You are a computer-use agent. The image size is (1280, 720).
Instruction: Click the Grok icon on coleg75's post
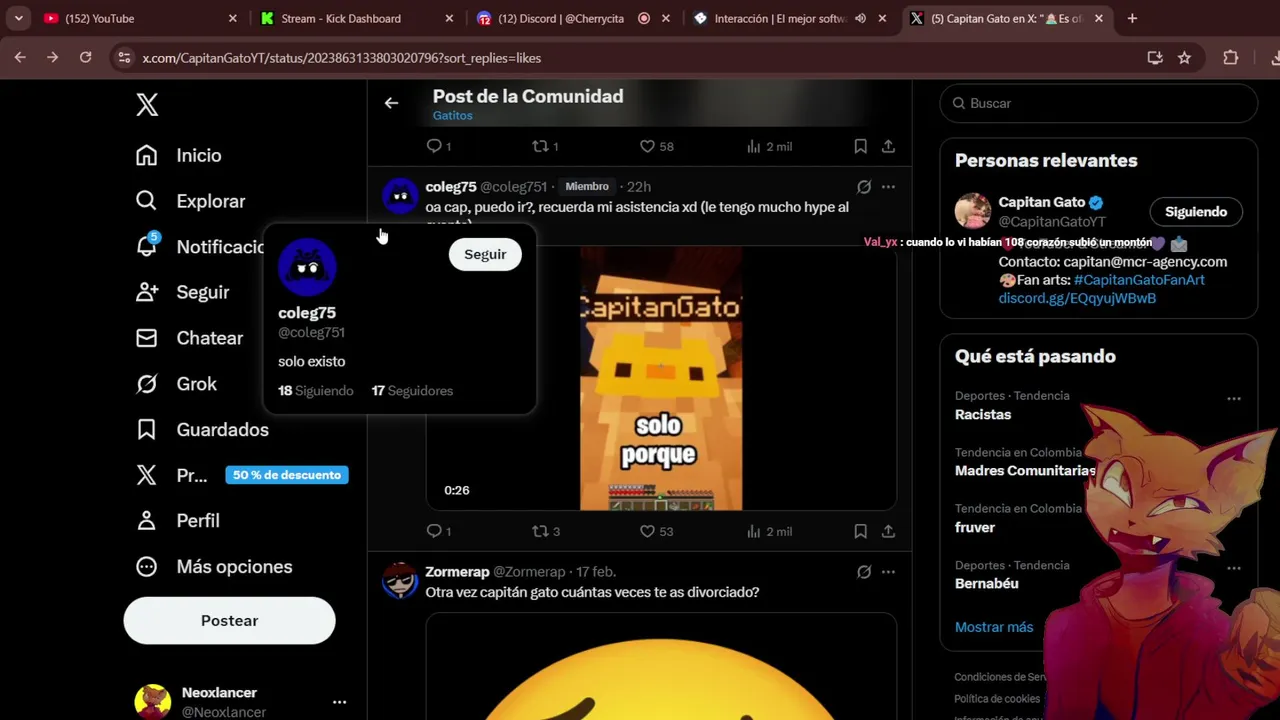point(864,187)
